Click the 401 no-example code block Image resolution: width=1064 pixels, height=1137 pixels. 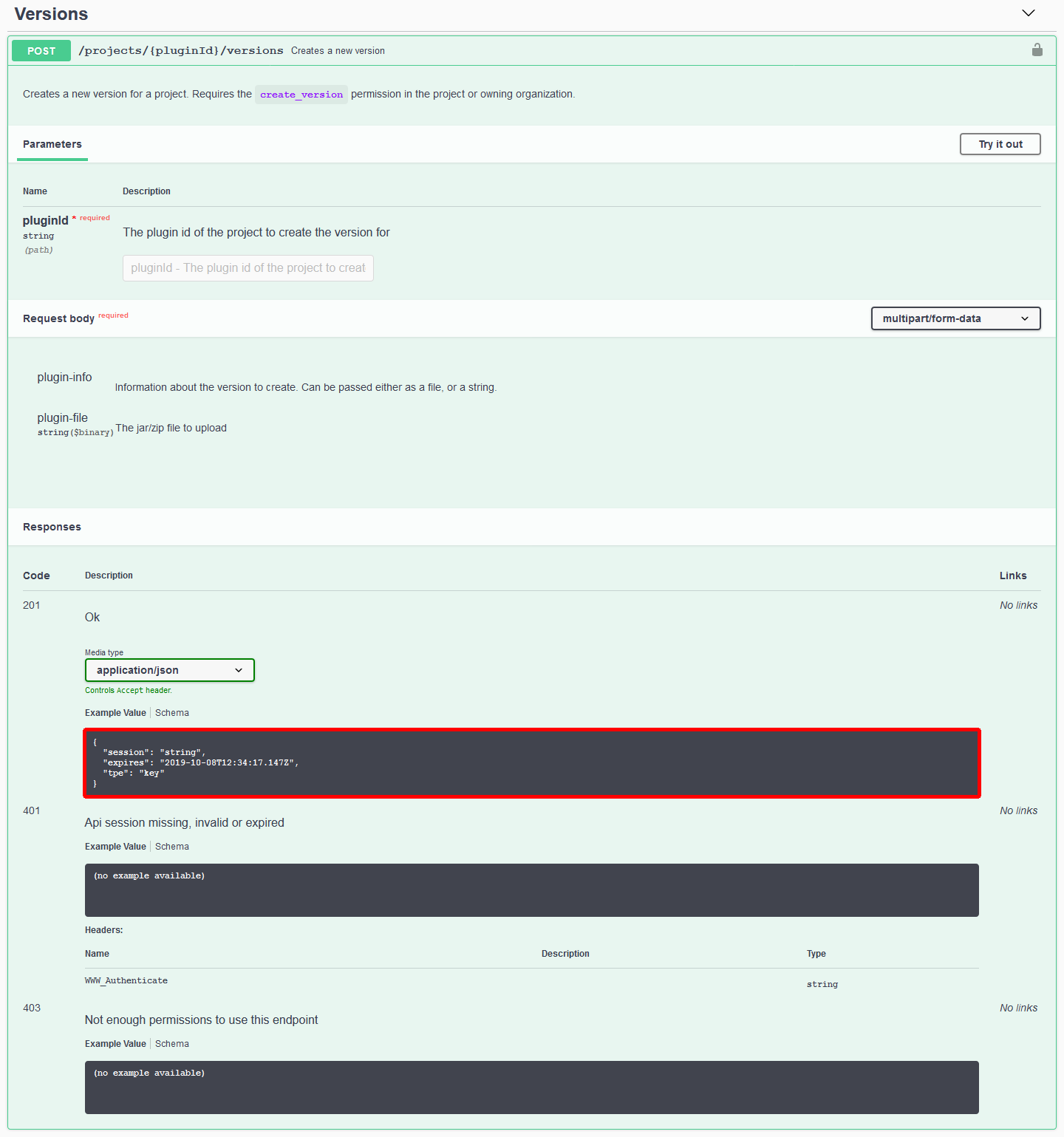531,890
